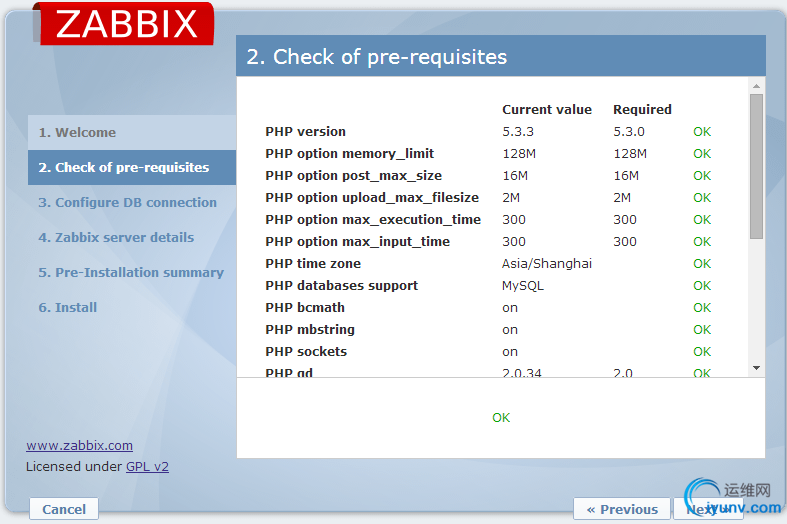Open the GPL v2 license link
The width and height of the screenshot is (787, 524).
[x=147, y=467]
